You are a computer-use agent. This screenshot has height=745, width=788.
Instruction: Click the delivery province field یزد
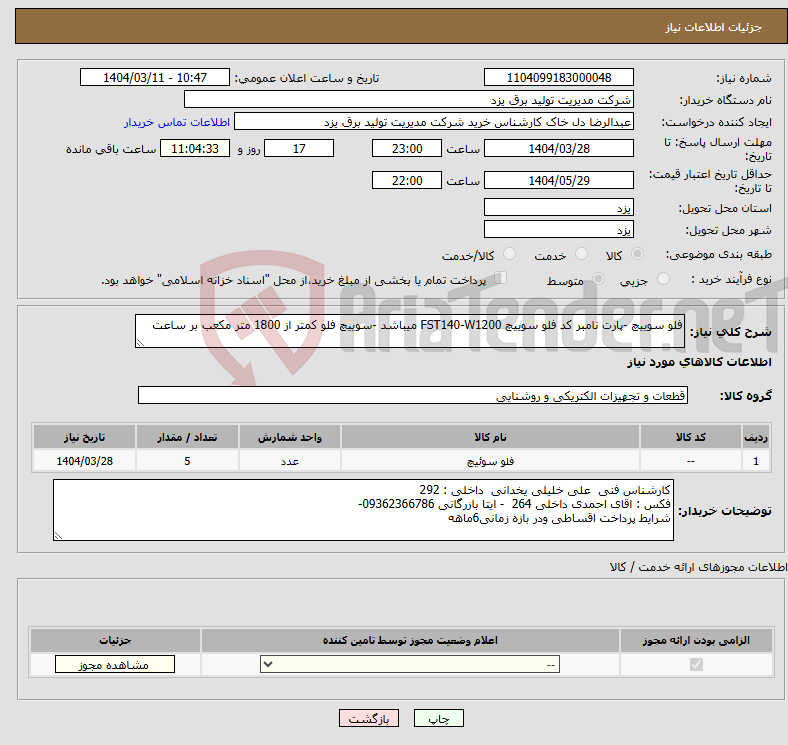tap(558, 207)
